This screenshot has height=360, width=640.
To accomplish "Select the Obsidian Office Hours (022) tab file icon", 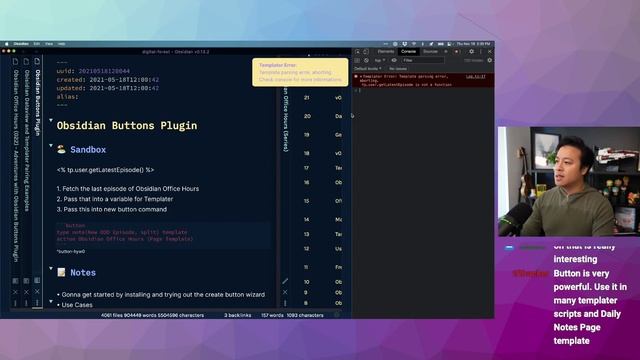I will point(16,61).
